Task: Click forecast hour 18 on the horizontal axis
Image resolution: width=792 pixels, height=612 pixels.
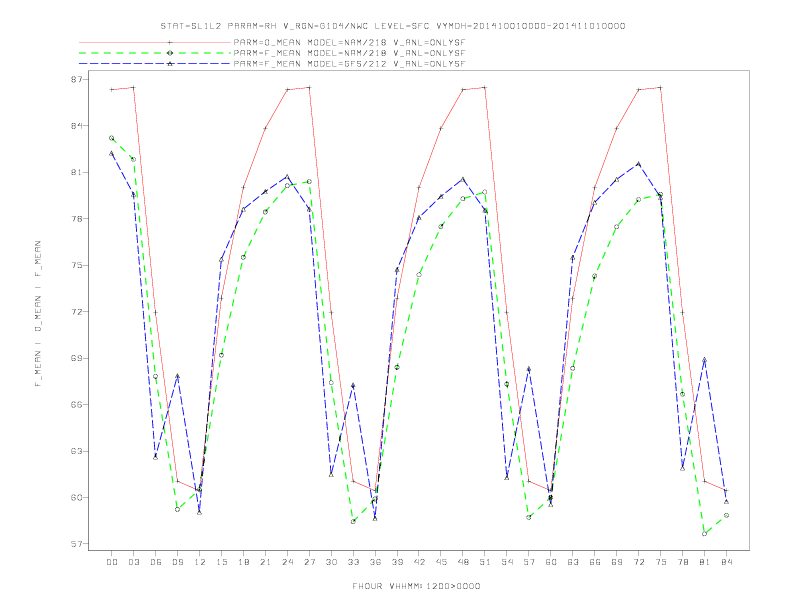Action: pos(243,562)
